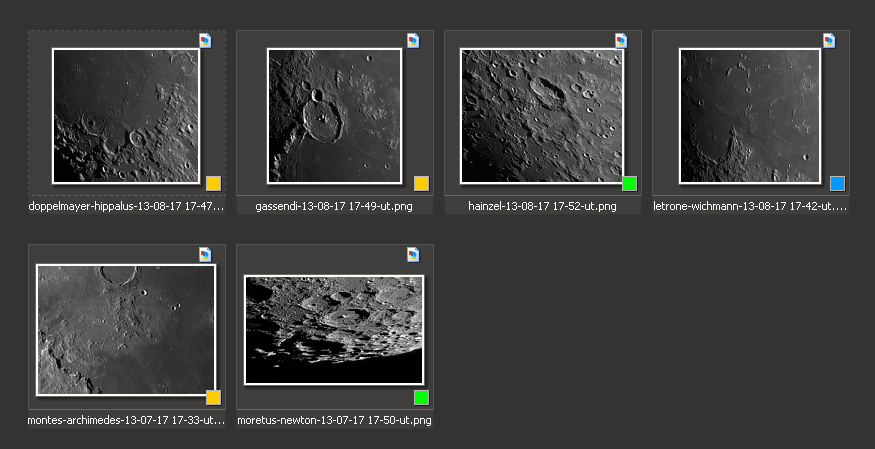Click file type icon above gassendi thumbnail
The height and width of the screenshot is (449, 875).
pyautogui.click(x=413, y=40)
